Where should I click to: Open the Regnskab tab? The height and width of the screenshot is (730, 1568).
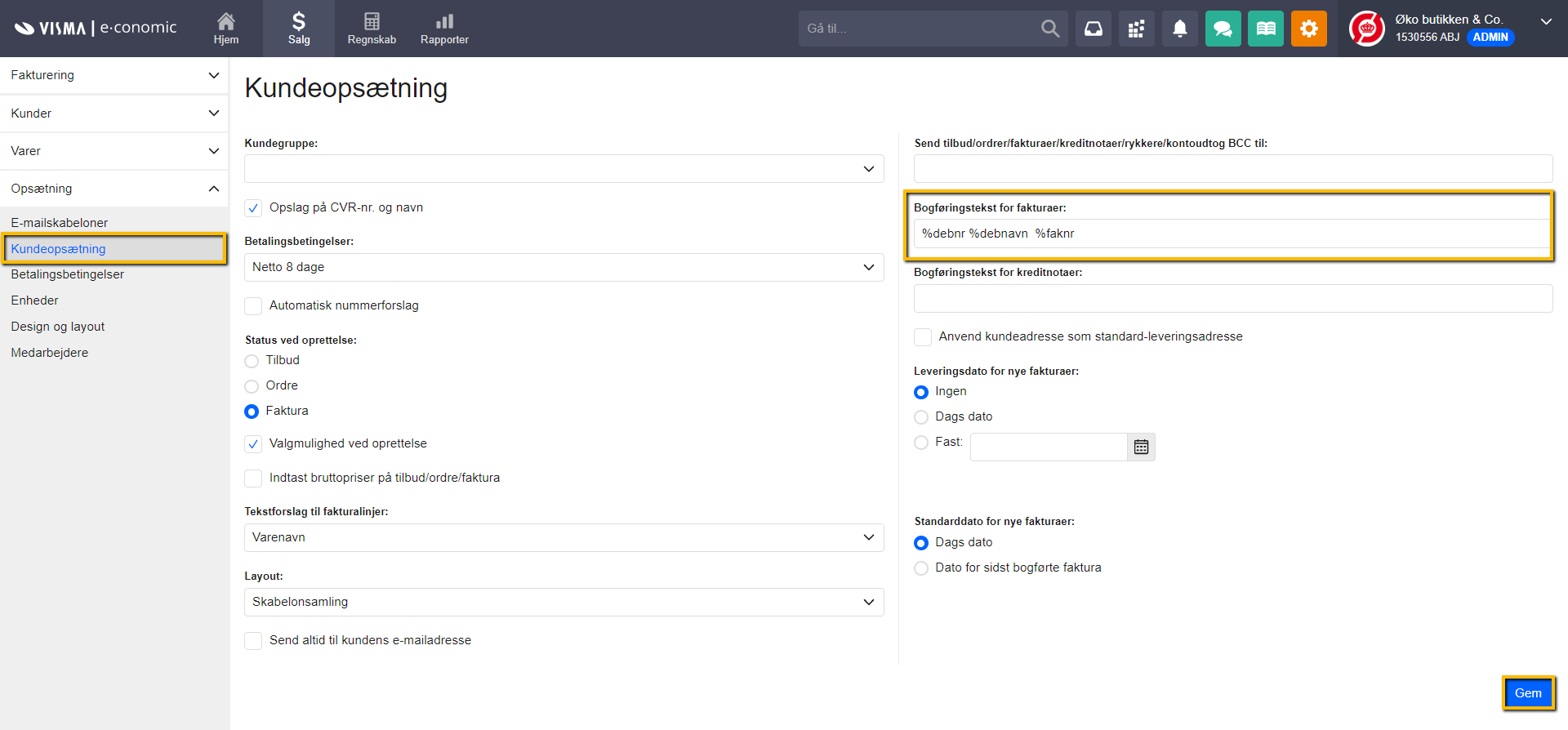click(372, 29)
